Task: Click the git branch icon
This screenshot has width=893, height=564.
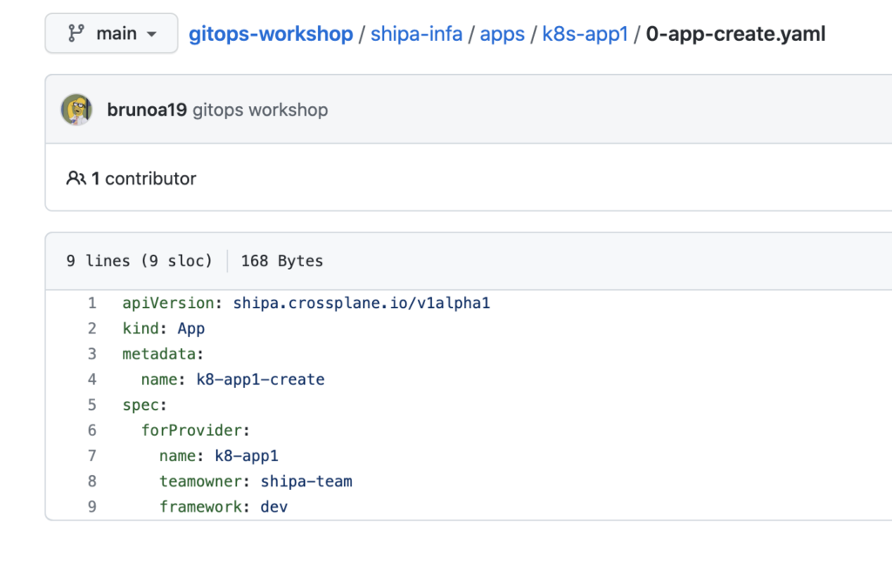Action: [75, 34]
